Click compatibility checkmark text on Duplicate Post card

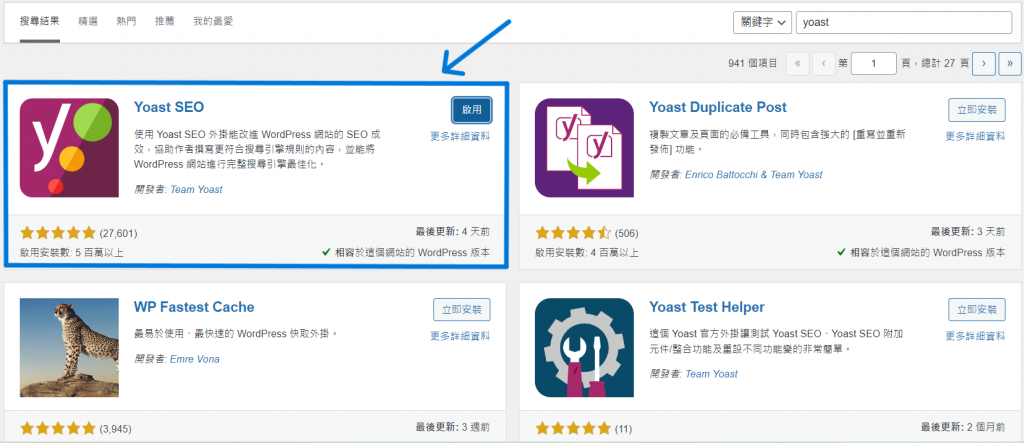pyautogui.click(x=921, y=252)
